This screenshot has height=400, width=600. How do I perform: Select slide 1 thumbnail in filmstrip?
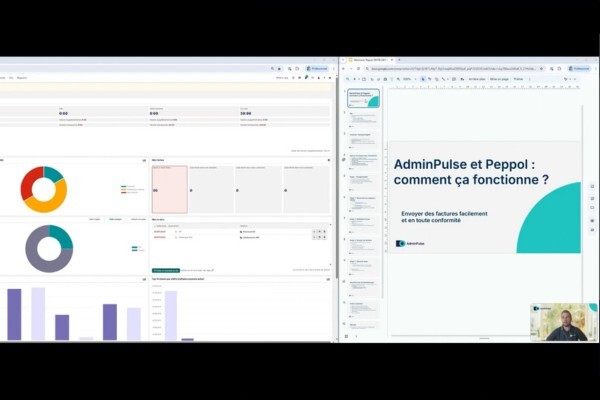point(363,98)
